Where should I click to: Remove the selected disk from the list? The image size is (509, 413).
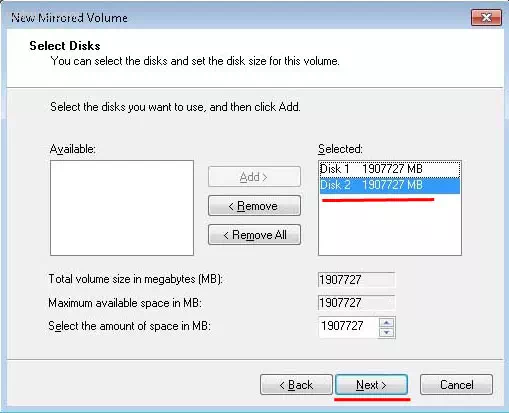[254, 206]
